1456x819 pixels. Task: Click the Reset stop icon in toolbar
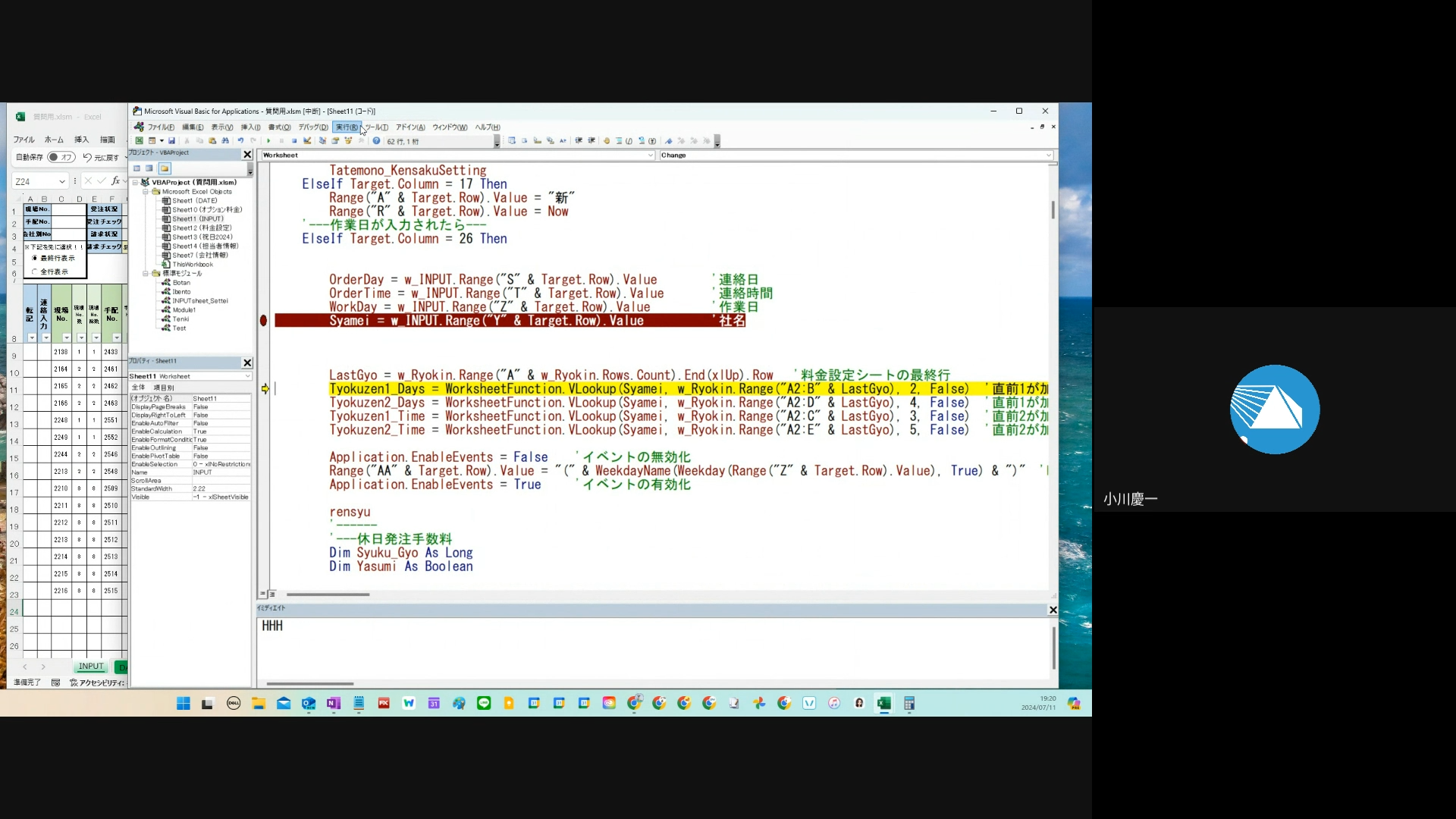click(x=294, y=141)
